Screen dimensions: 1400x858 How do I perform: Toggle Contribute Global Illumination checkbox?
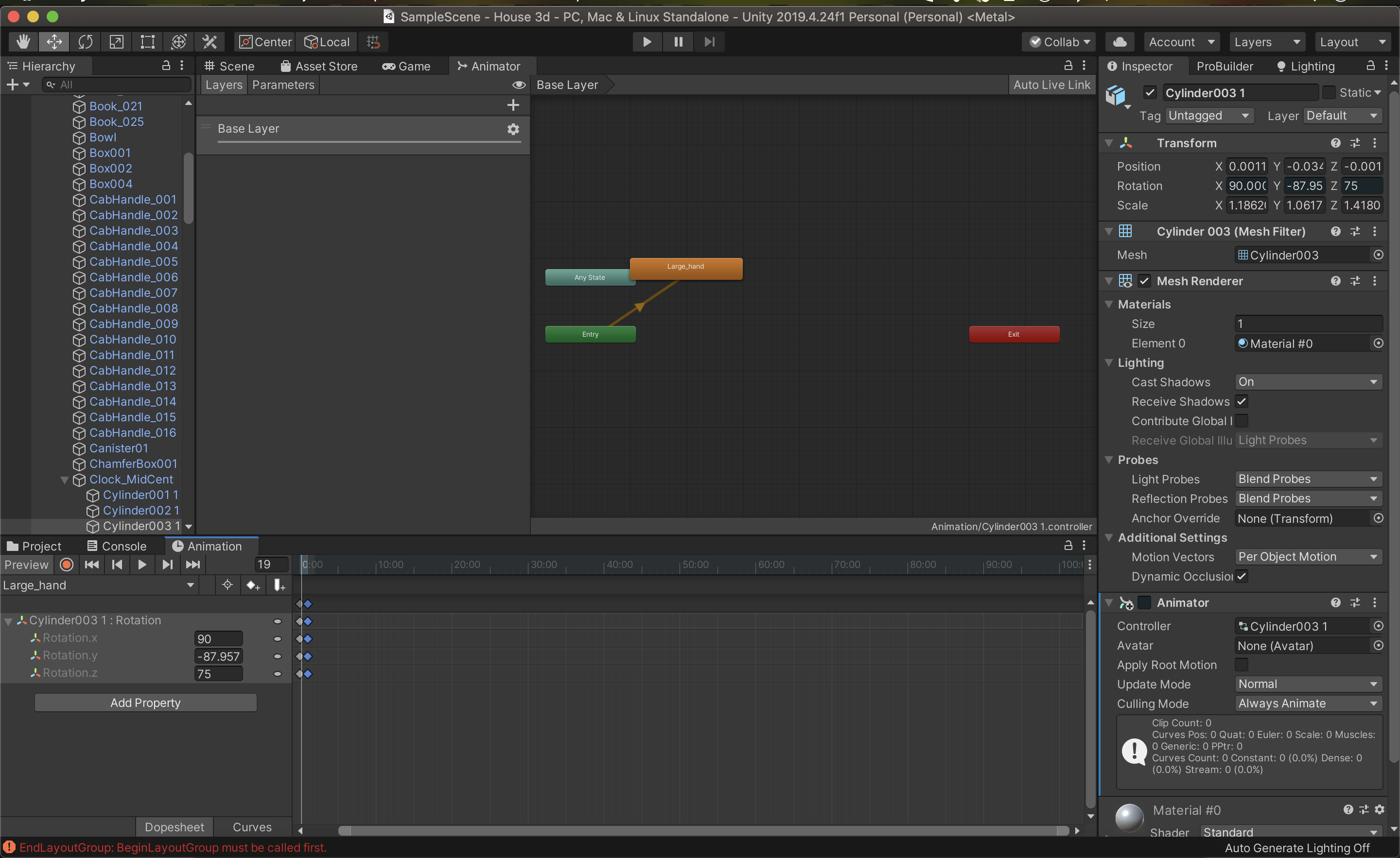click(x=1242, y=421)
